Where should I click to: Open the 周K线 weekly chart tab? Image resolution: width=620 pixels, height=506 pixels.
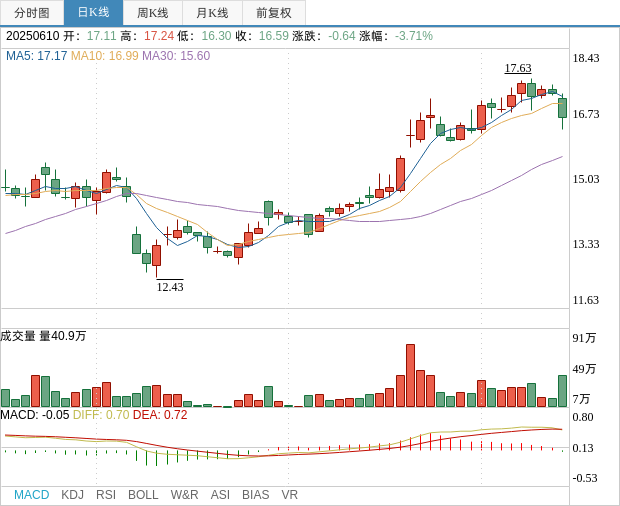point(153,13)
